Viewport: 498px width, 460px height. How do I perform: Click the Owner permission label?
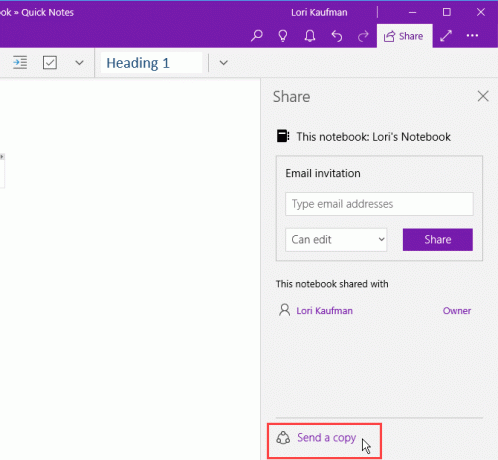(x=457, y=311)
